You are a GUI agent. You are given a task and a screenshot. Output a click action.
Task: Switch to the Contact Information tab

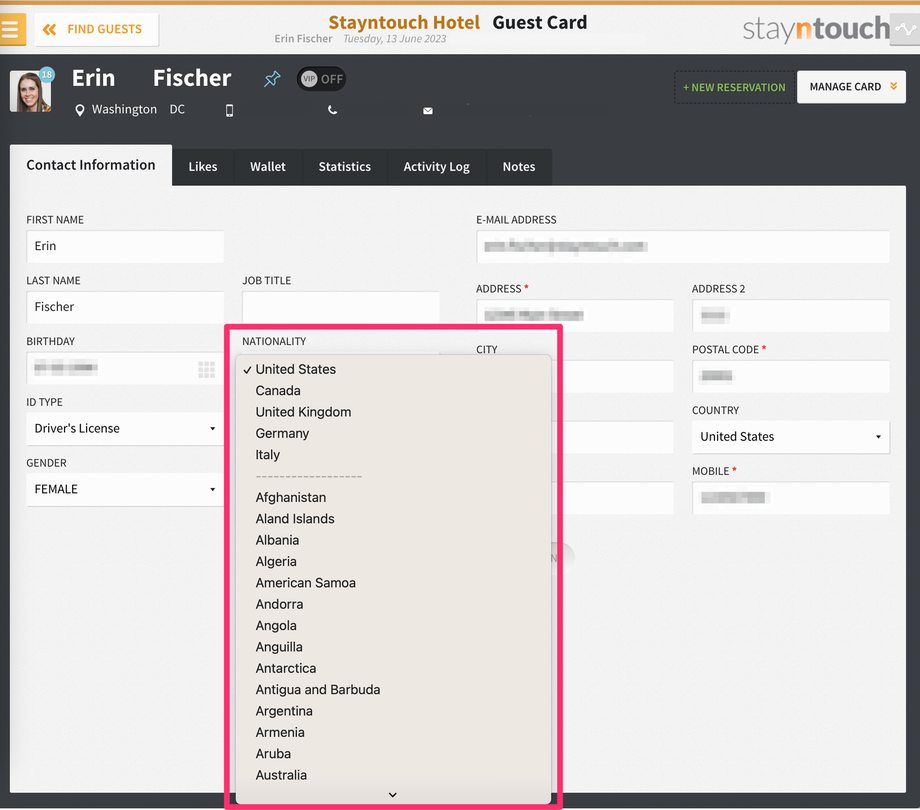pyautogui.click(x=91, y=165)
